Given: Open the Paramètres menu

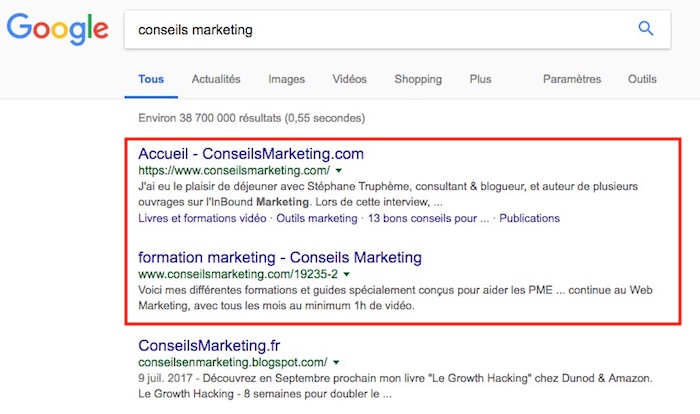Looking at the screenshot, I should pyautogui.click(x=571, y=79).
